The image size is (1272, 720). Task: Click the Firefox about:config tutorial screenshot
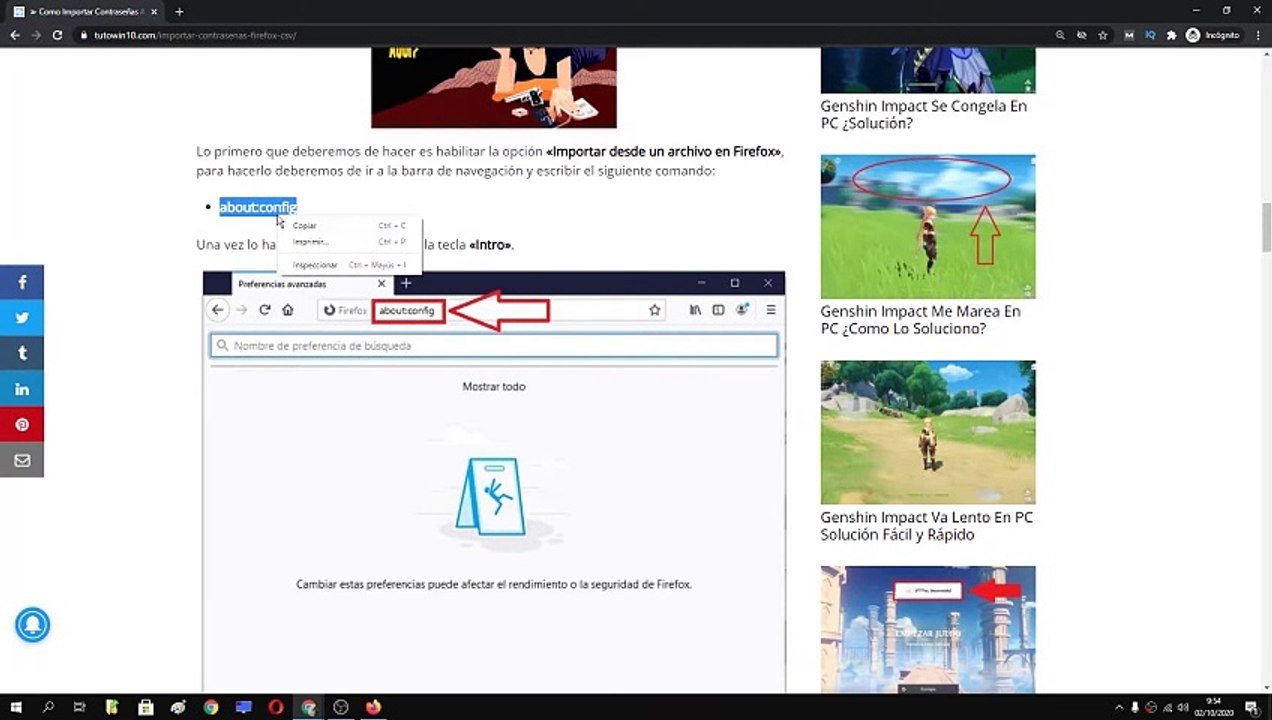[x=494, y=482]
